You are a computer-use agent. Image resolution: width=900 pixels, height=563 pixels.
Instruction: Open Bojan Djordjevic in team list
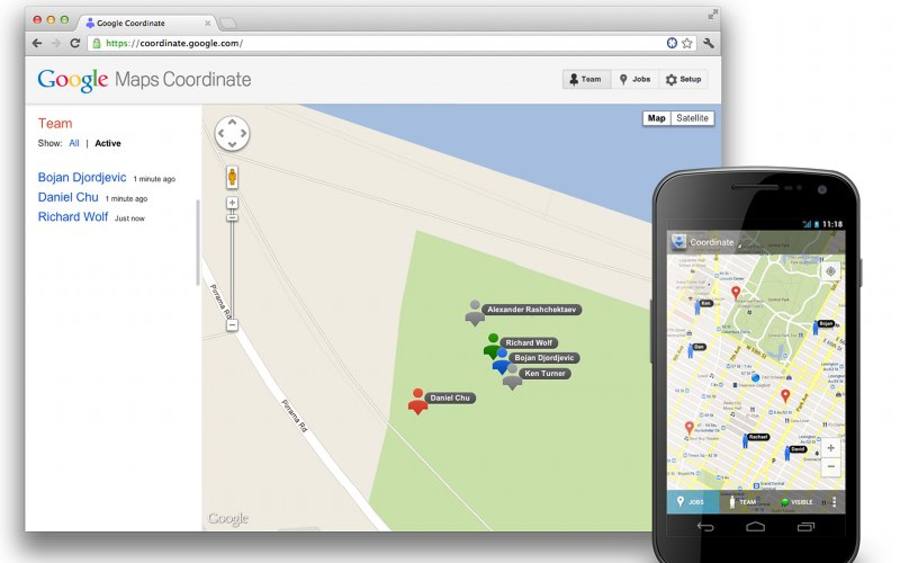click(x=82, y=177)
